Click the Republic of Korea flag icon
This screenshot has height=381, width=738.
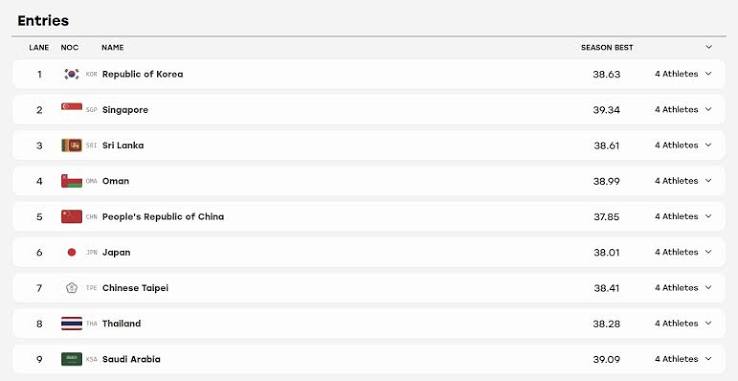point(72,74)
